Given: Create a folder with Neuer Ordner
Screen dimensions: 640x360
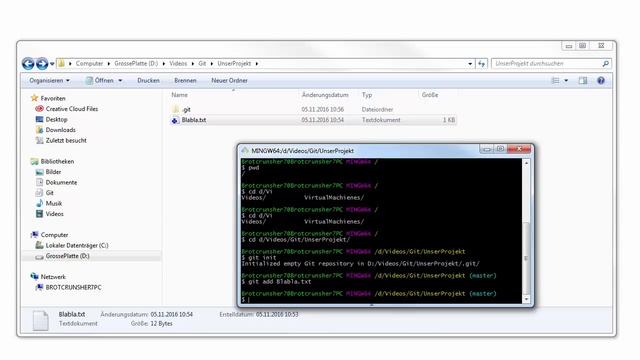Looking at the screenshot, I should click(229, 80).
